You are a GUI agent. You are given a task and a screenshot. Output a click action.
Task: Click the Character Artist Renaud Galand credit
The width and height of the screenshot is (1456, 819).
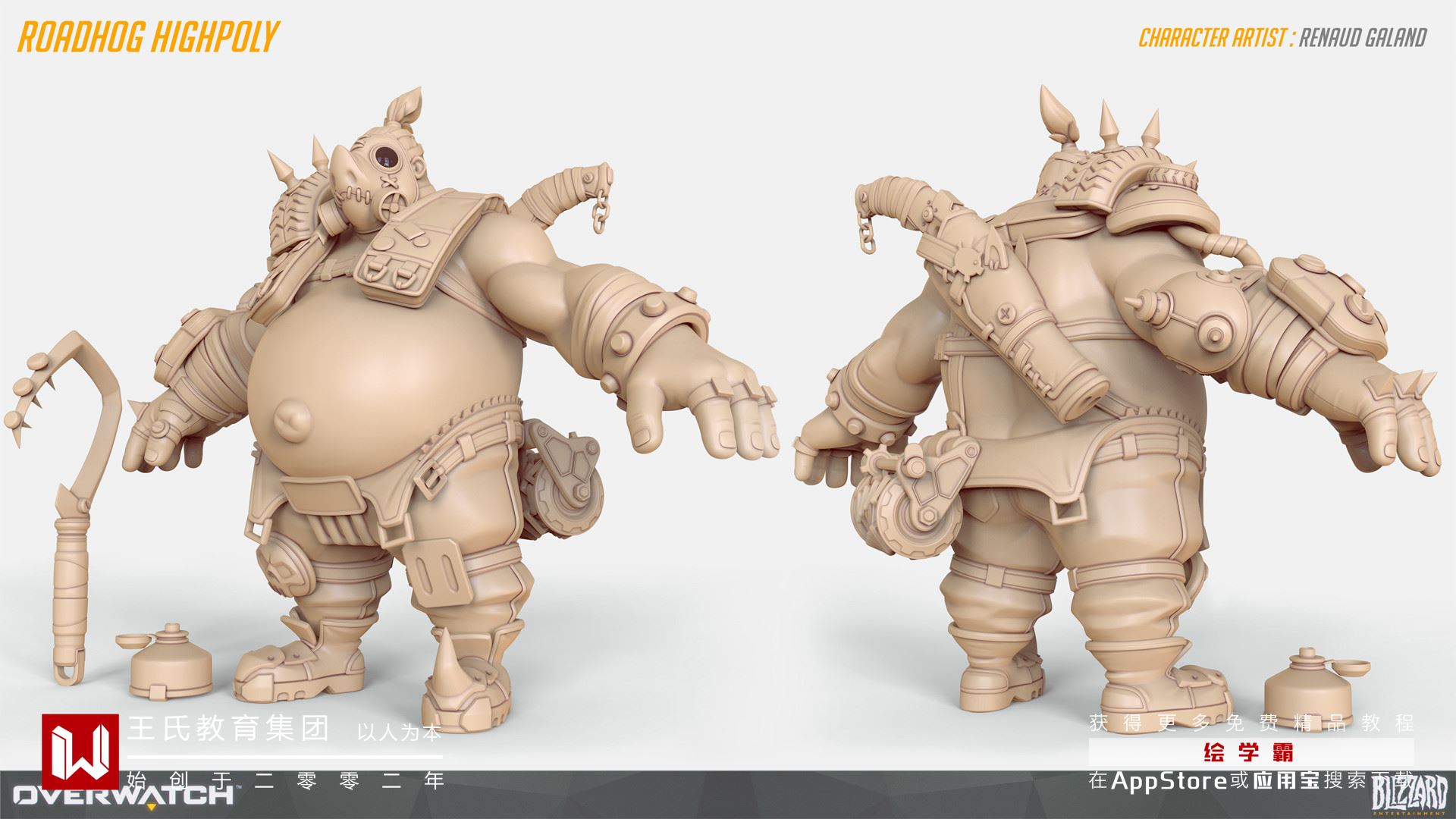(x=1282, y=38)
